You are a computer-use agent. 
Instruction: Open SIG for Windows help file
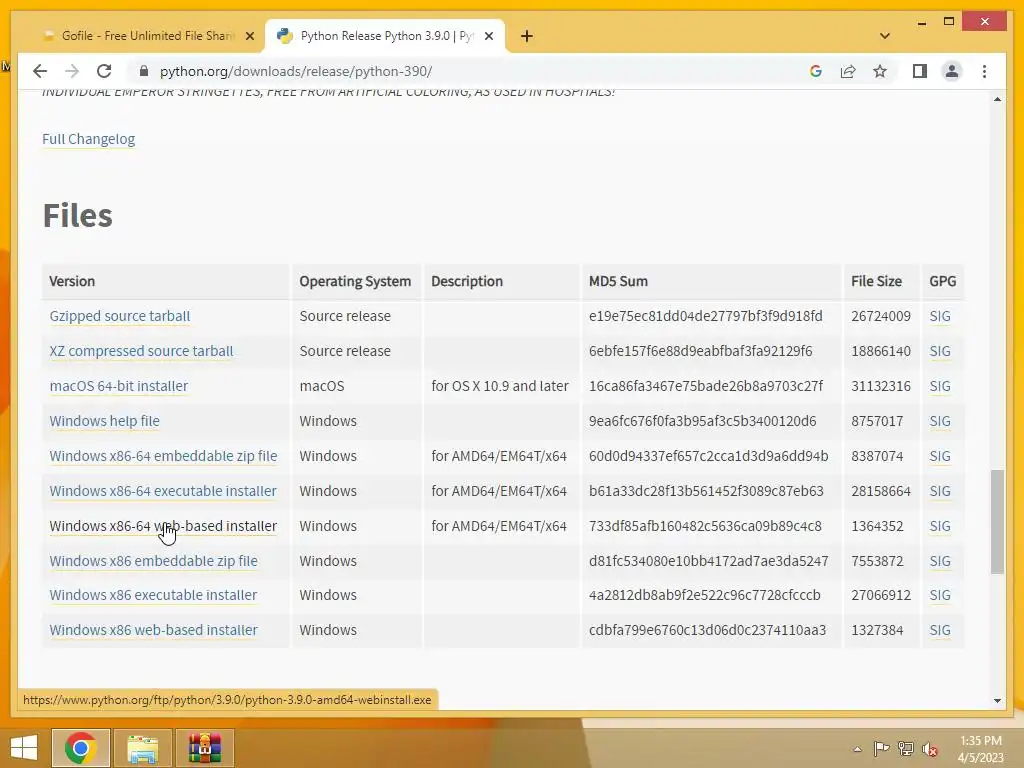coord(940,421)
